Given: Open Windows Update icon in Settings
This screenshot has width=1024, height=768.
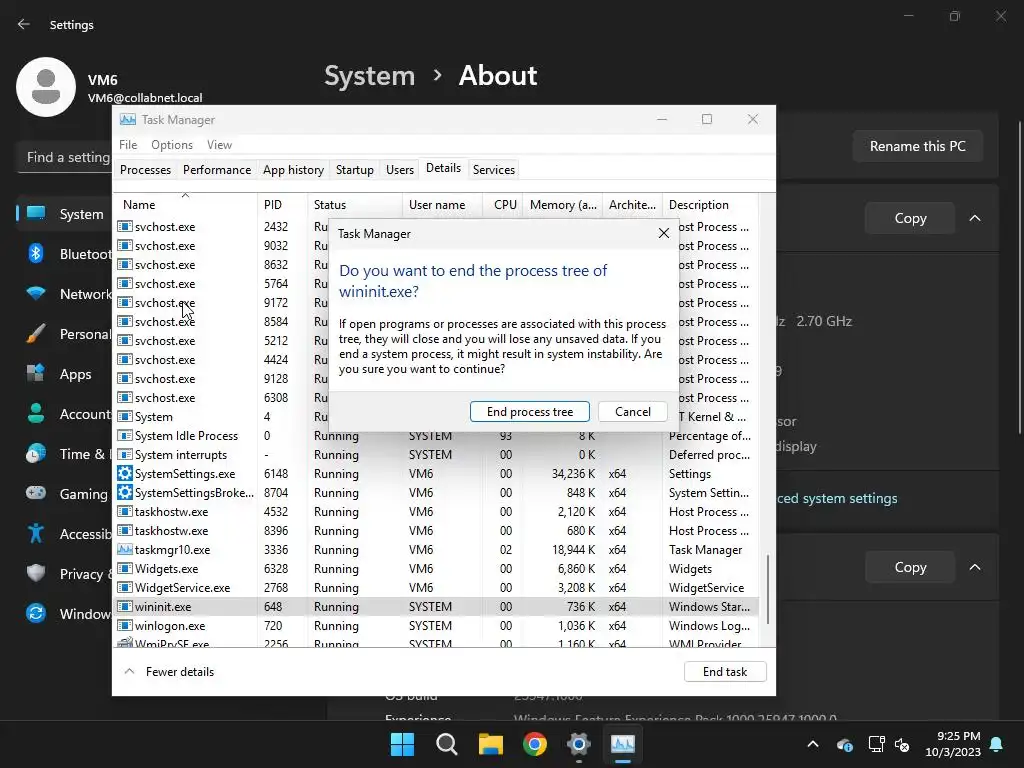Looking at the screenshot, I should 36,613.
